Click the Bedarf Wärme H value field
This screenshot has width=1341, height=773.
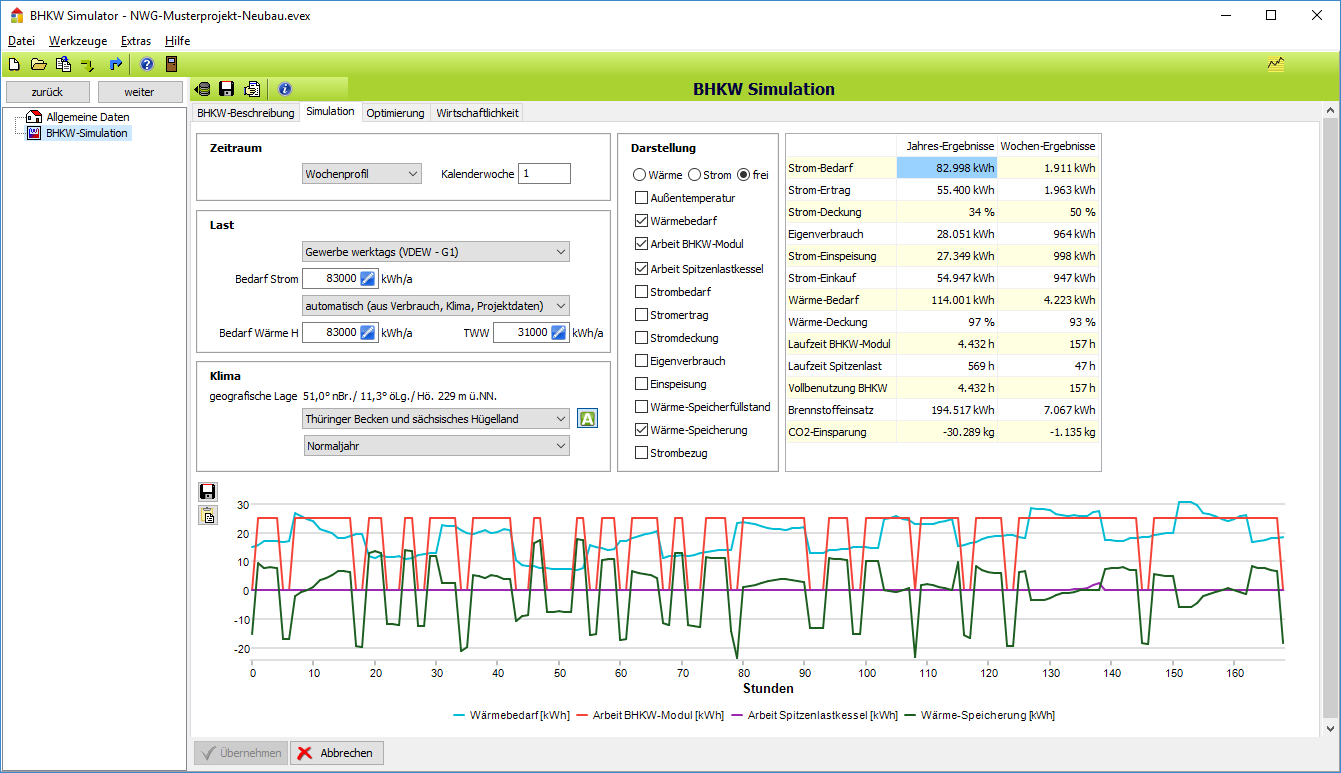pos(330,333)
